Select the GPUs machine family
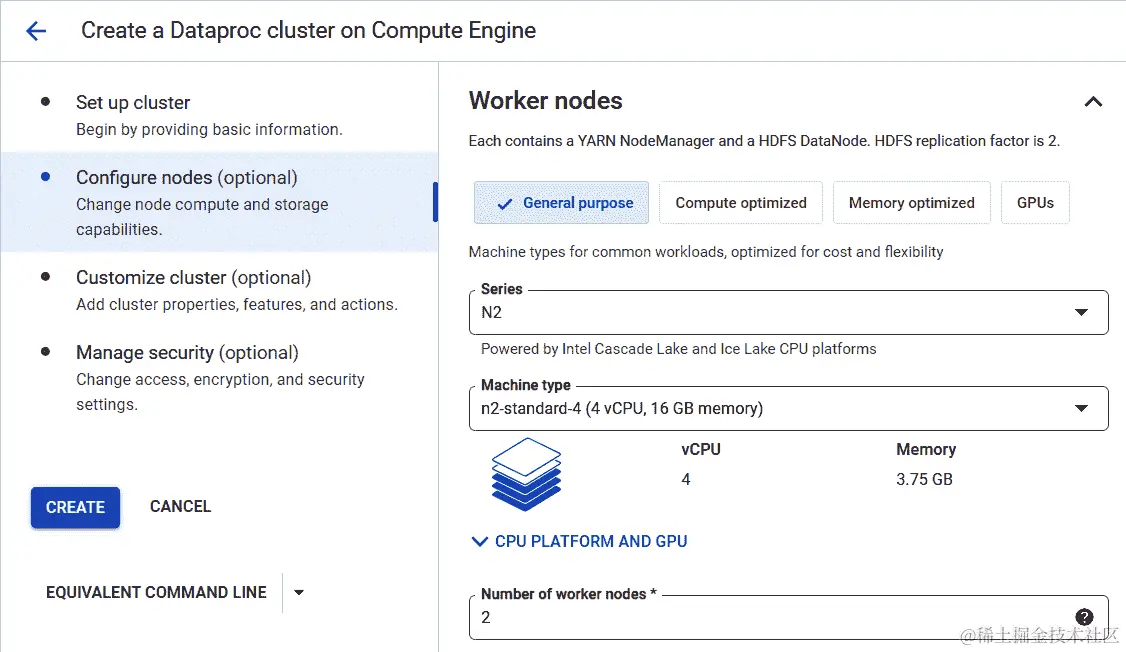The image size is (1126, 652). [1035, 202]
